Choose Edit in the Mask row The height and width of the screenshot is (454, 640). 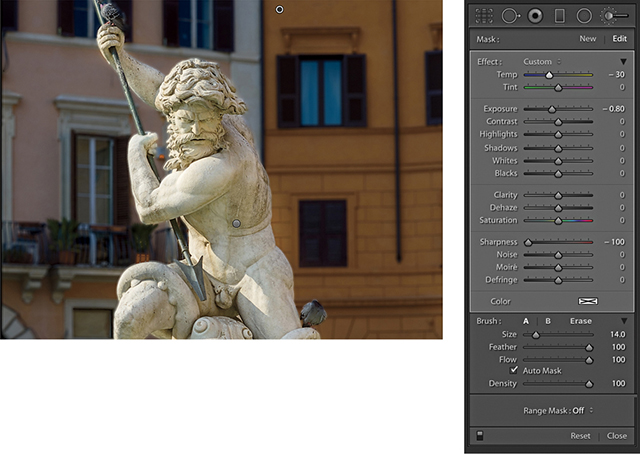pyautogui.click(x=619, y=39)
